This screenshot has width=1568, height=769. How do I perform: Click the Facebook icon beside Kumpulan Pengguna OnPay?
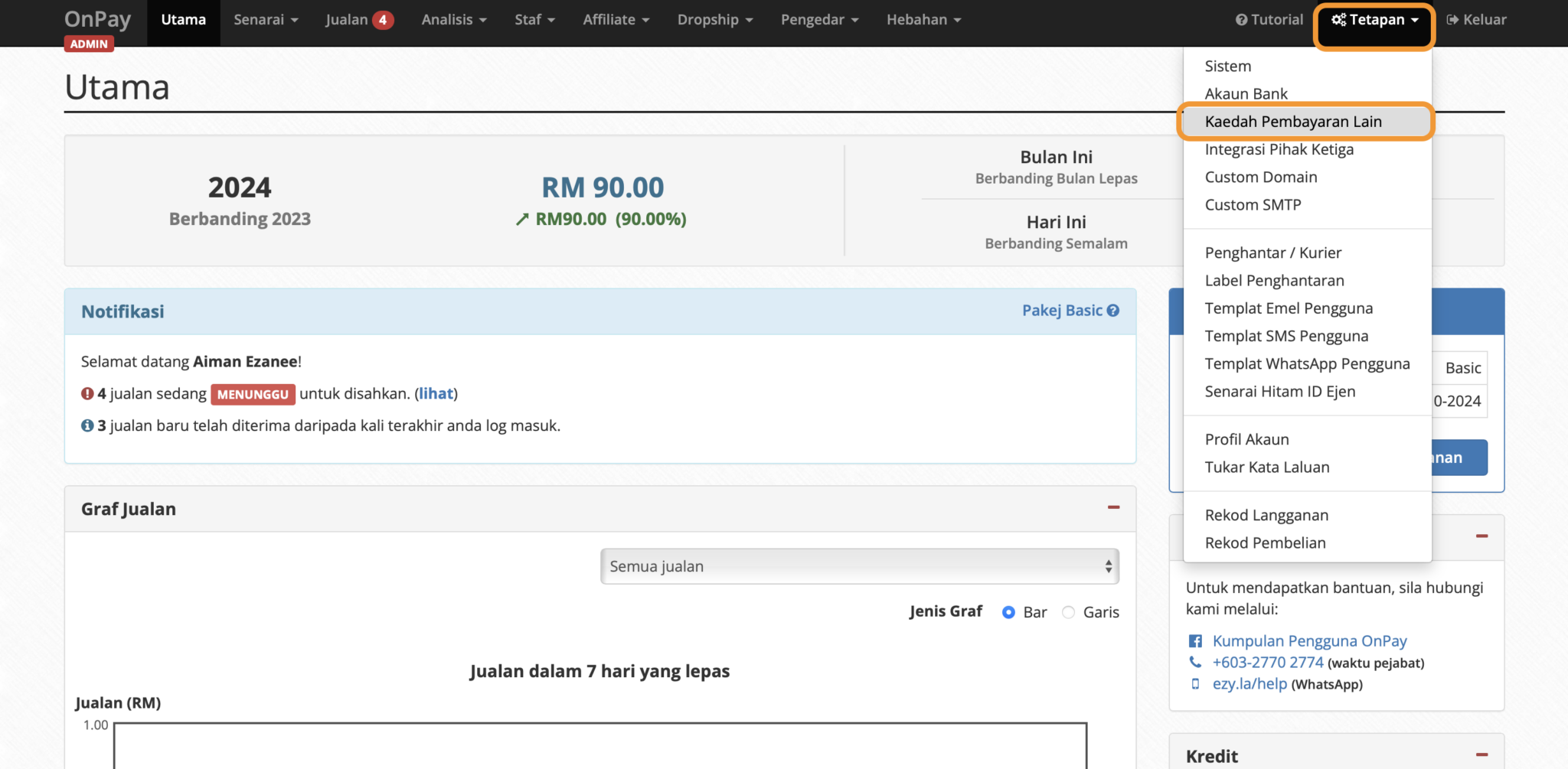(x=1195, y=640)
